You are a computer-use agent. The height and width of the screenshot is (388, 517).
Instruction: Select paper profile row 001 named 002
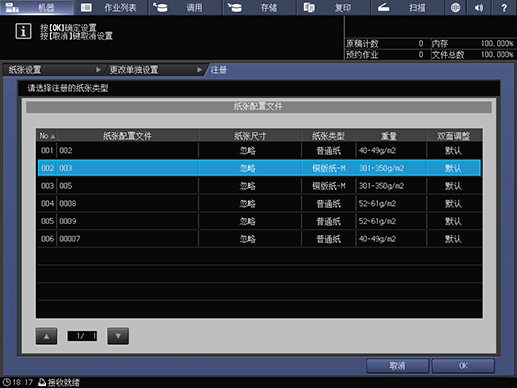coord(259,151)
